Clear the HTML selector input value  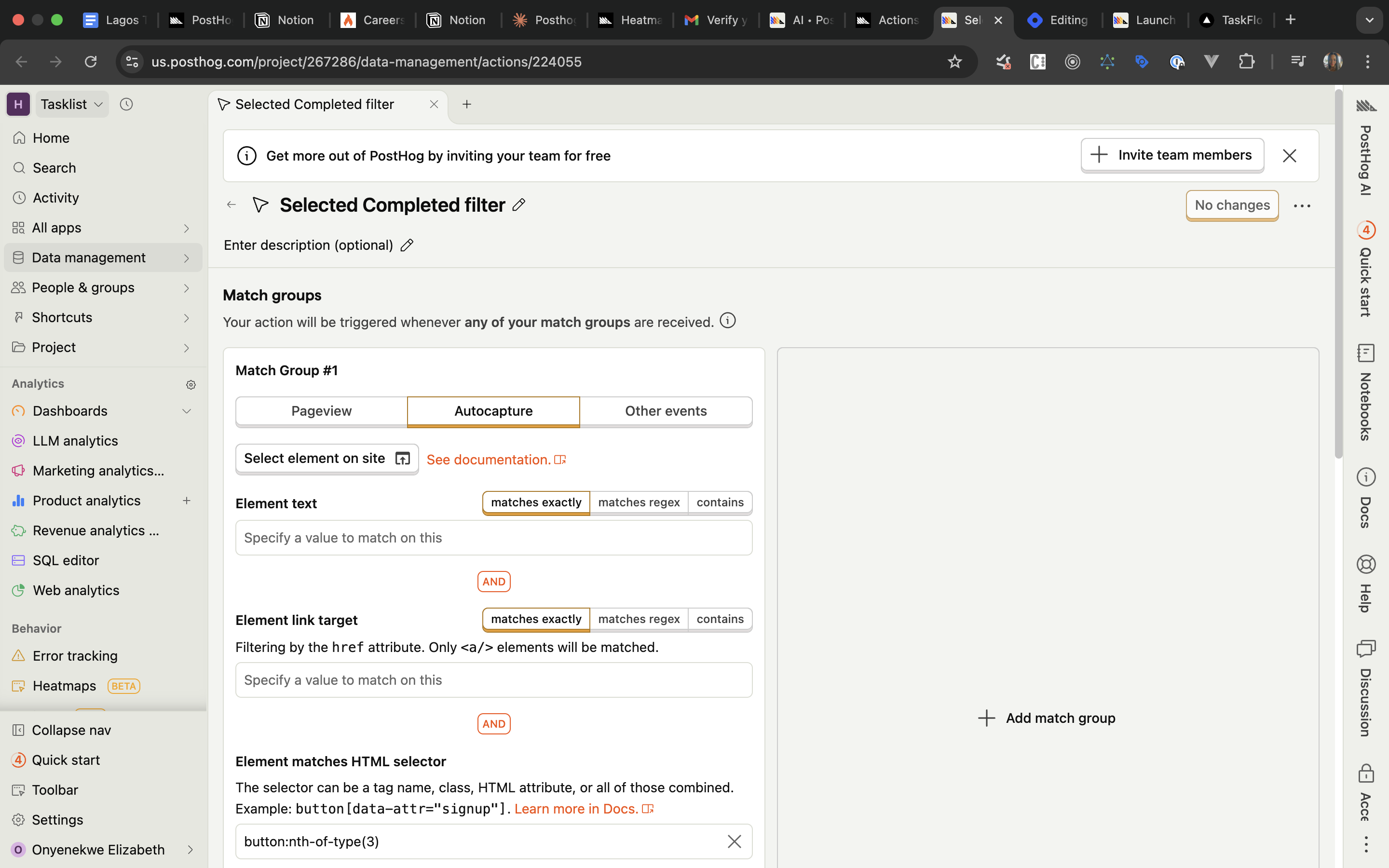(734, 841)
